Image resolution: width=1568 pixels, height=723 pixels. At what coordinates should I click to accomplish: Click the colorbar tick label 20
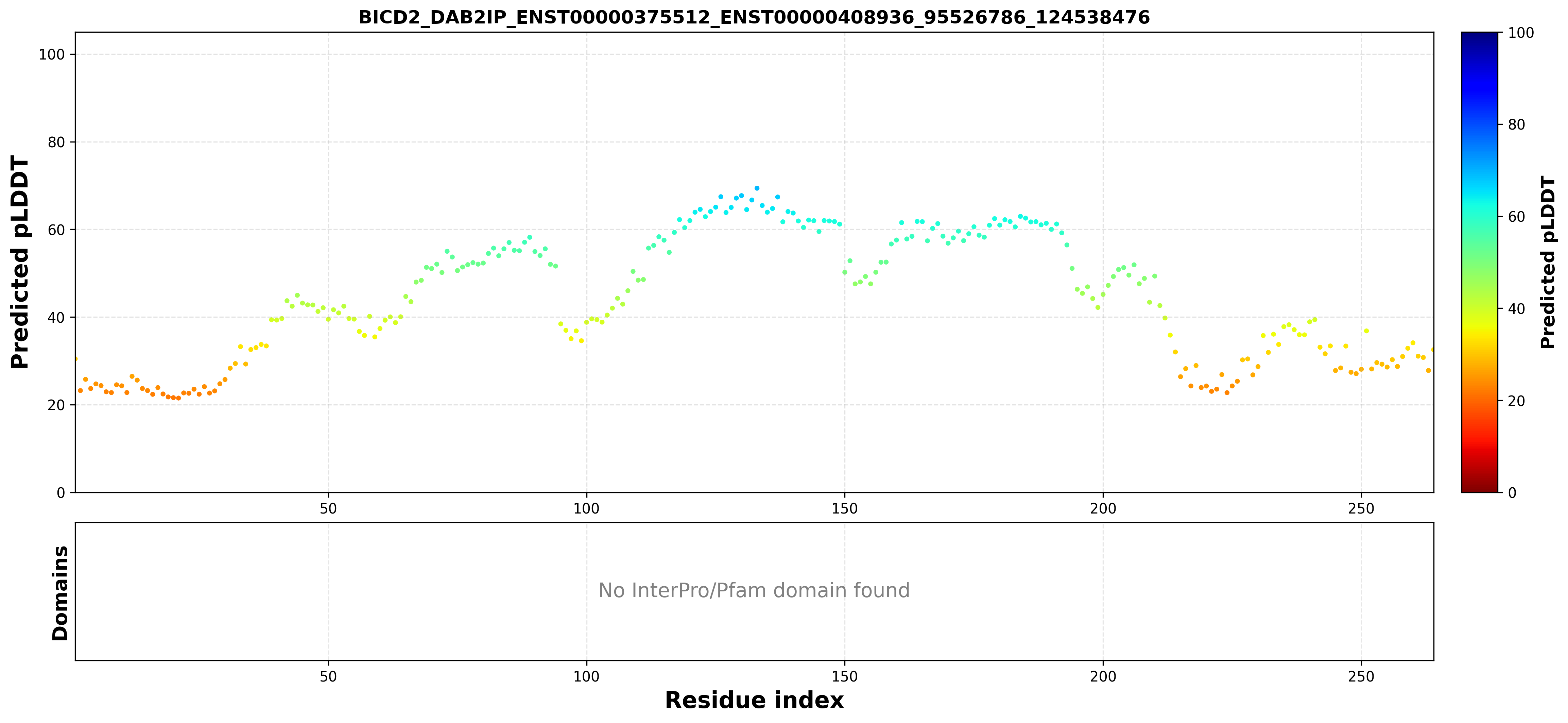tap(1516, 401)
